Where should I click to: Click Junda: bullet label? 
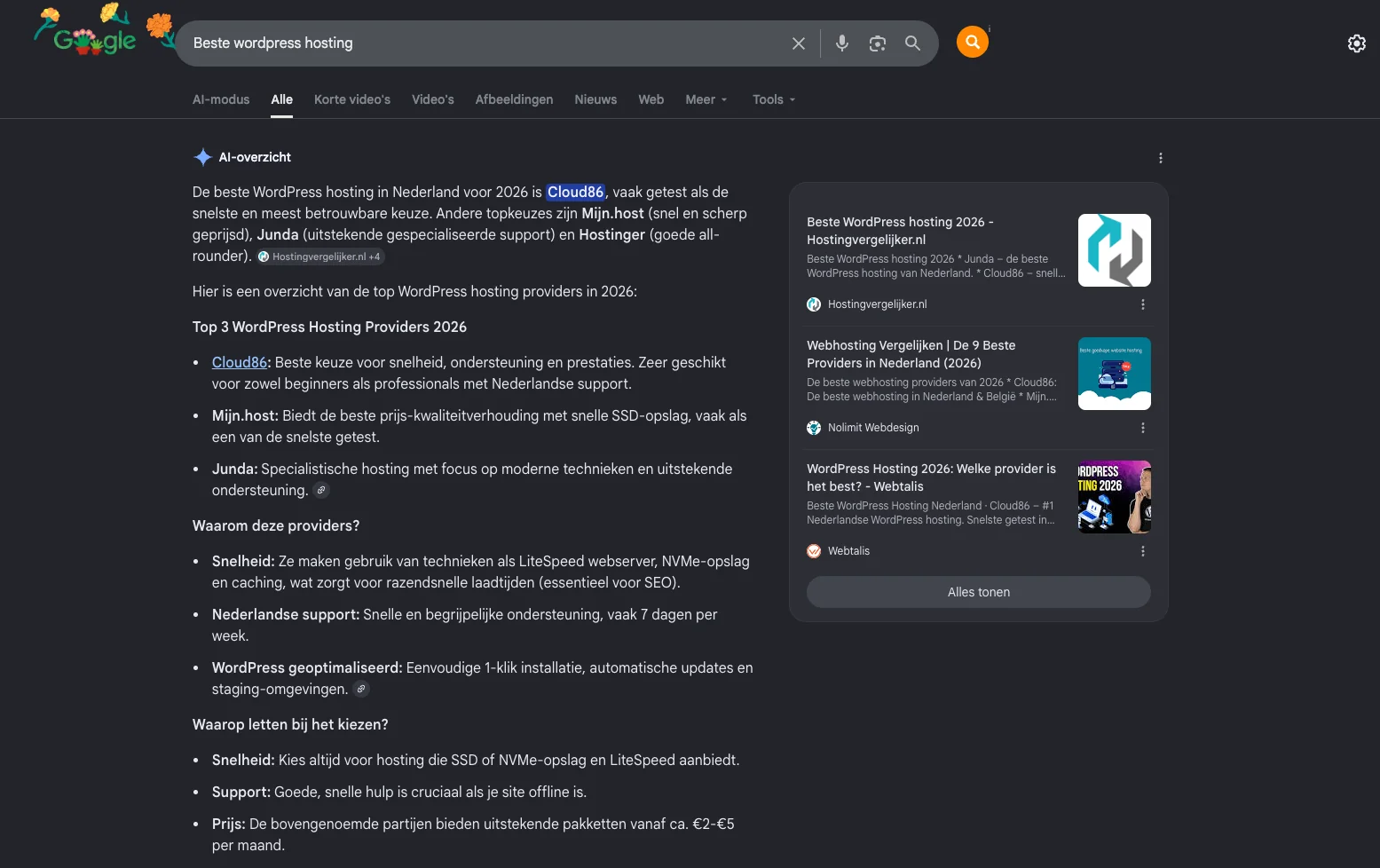pos(234,469)
